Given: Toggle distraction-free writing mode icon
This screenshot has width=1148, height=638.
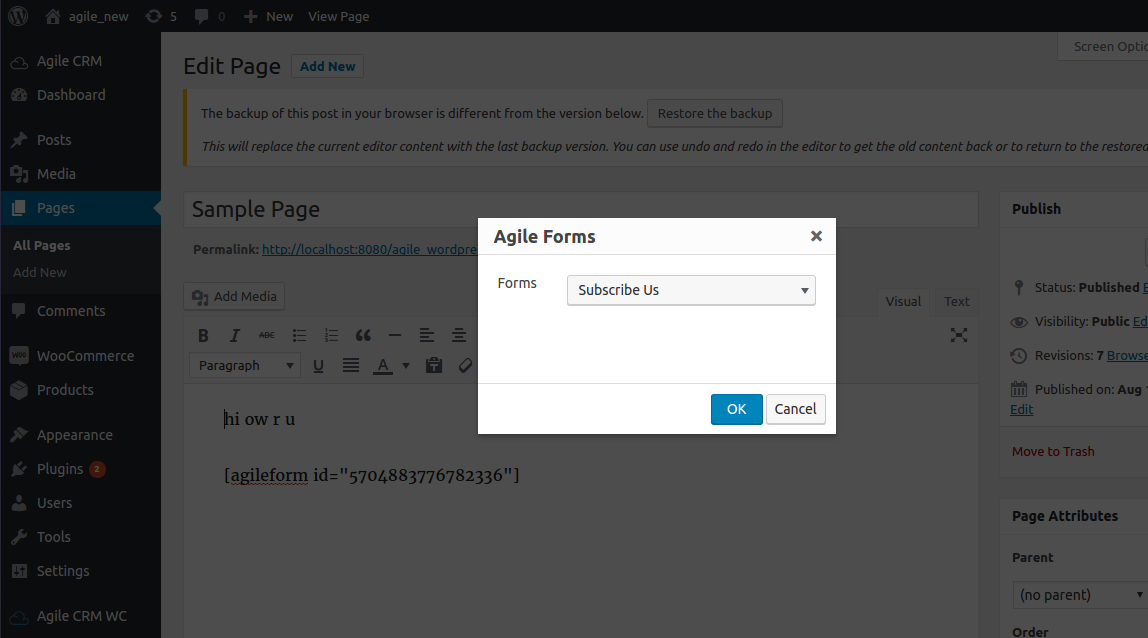Looking at the screenshot, I should pos(958,335).
